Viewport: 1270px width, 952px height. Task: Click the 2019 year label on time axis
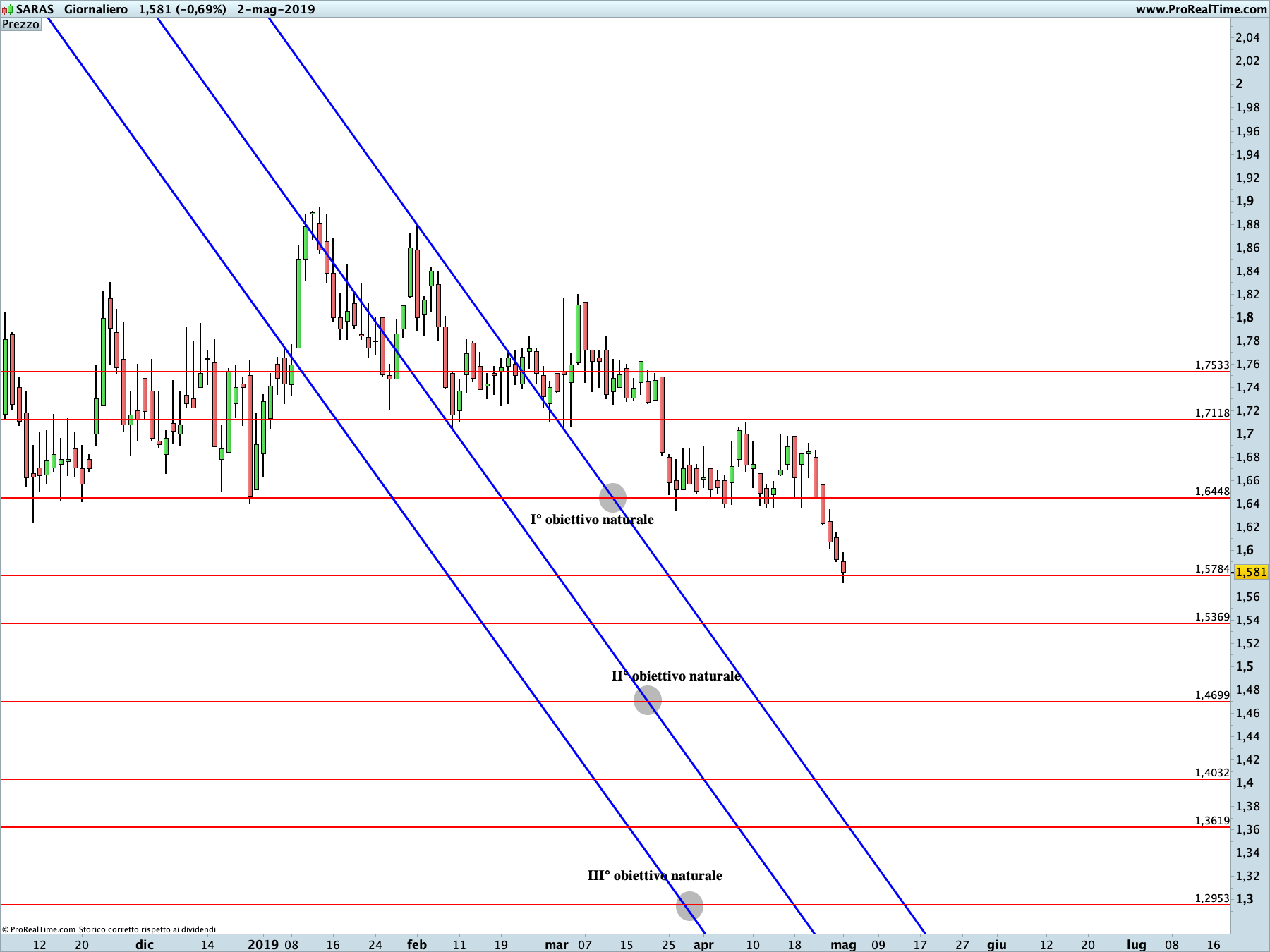(263, 945)
